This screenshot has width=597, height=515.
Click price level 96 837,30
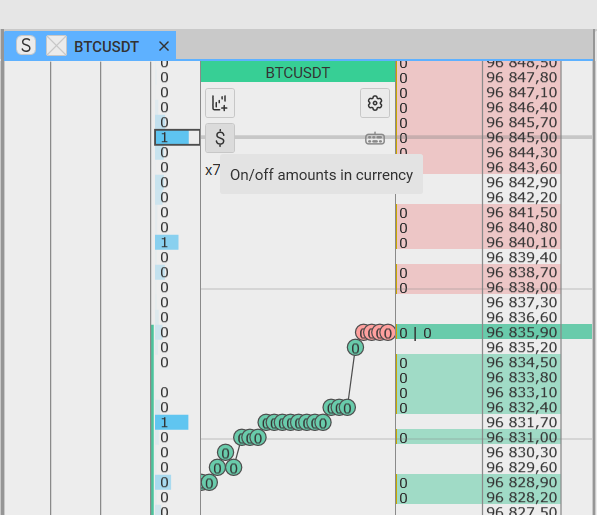[522, 302]
